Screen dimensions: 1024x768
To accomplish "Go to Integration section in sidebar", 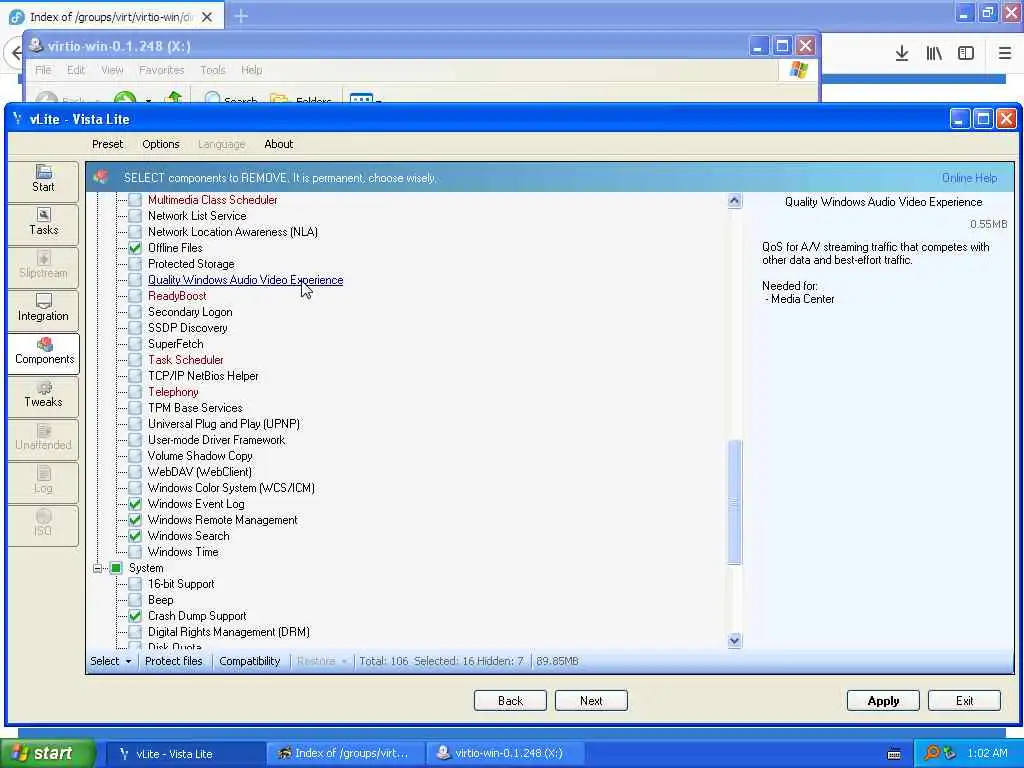I will pyautogui.click(x=43, y=309).
